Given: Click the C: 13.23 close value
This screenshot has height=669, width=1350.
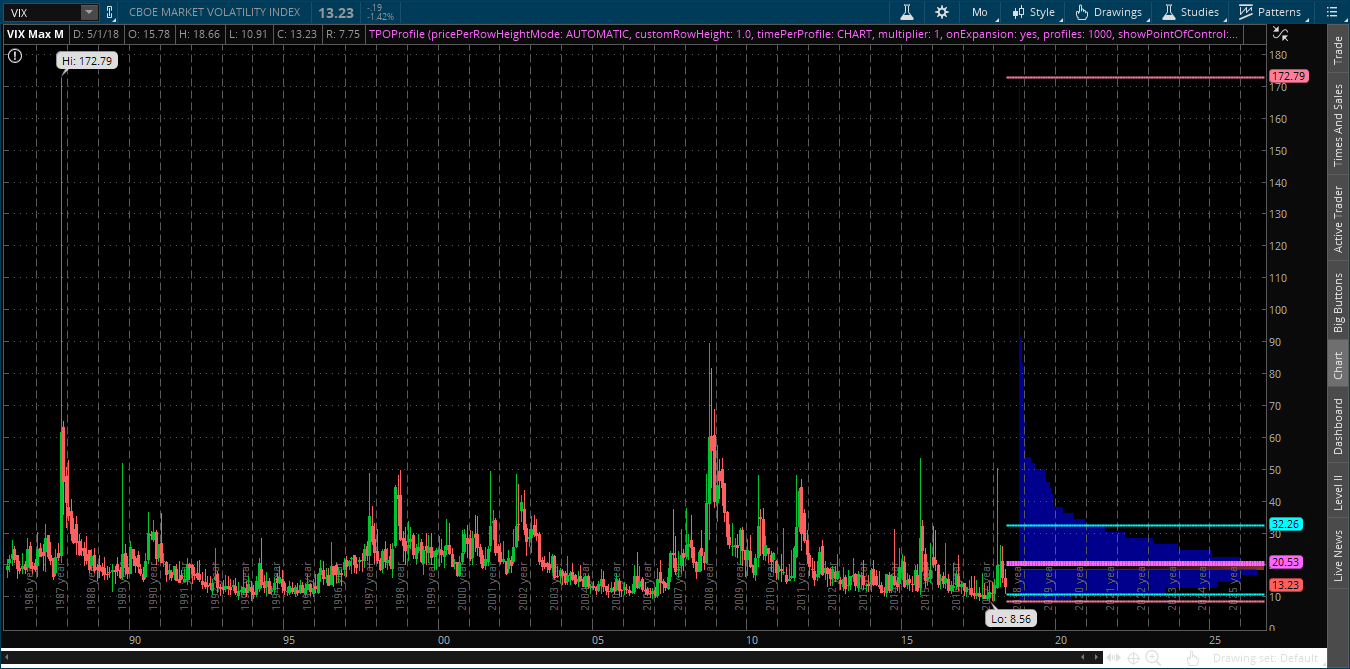Looking at the screenshot, I should [297, 33].
